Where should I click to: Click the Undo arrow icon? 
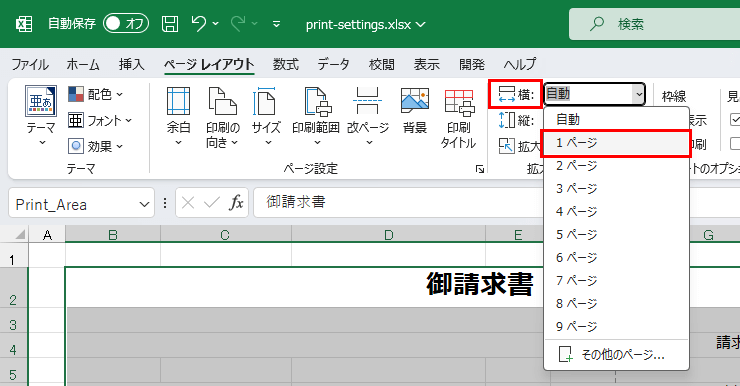coord(199,23)
